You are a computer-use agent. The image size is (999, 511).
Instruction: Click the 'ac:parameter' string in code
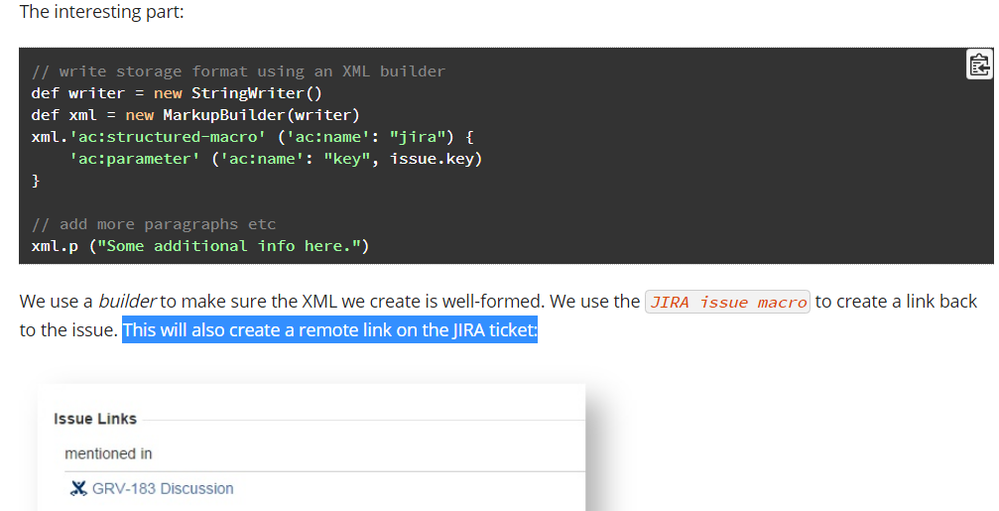pos(134,159)
